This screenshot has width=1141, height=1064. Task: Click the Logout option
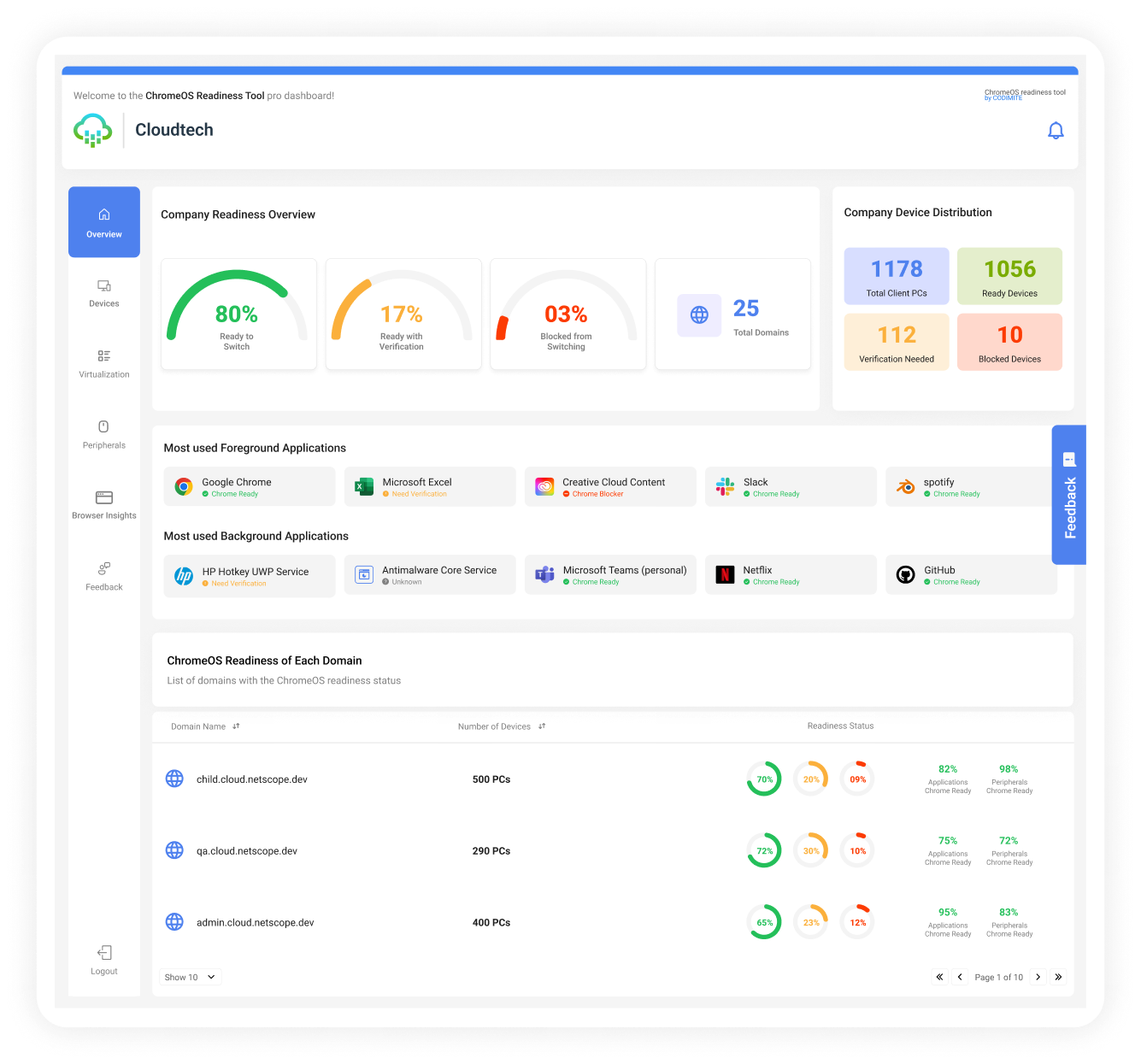click(x=103, y=959)
